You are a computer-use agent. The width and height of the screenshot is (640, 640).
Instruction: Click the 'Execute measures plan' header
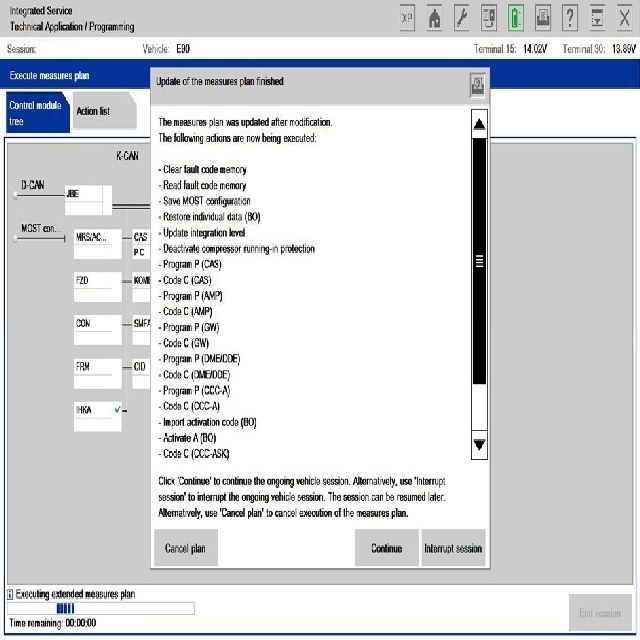[49, 76]
